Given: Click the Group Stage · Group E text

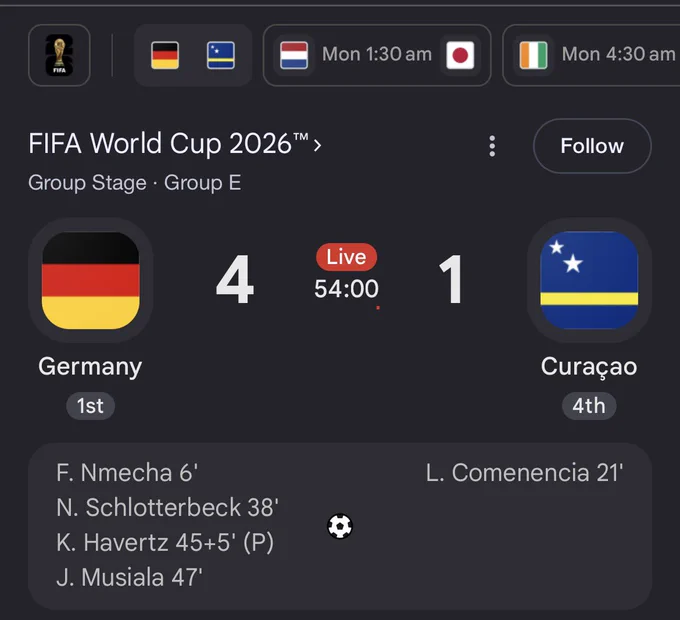Looking at the screenshot, I should point(135,183).
